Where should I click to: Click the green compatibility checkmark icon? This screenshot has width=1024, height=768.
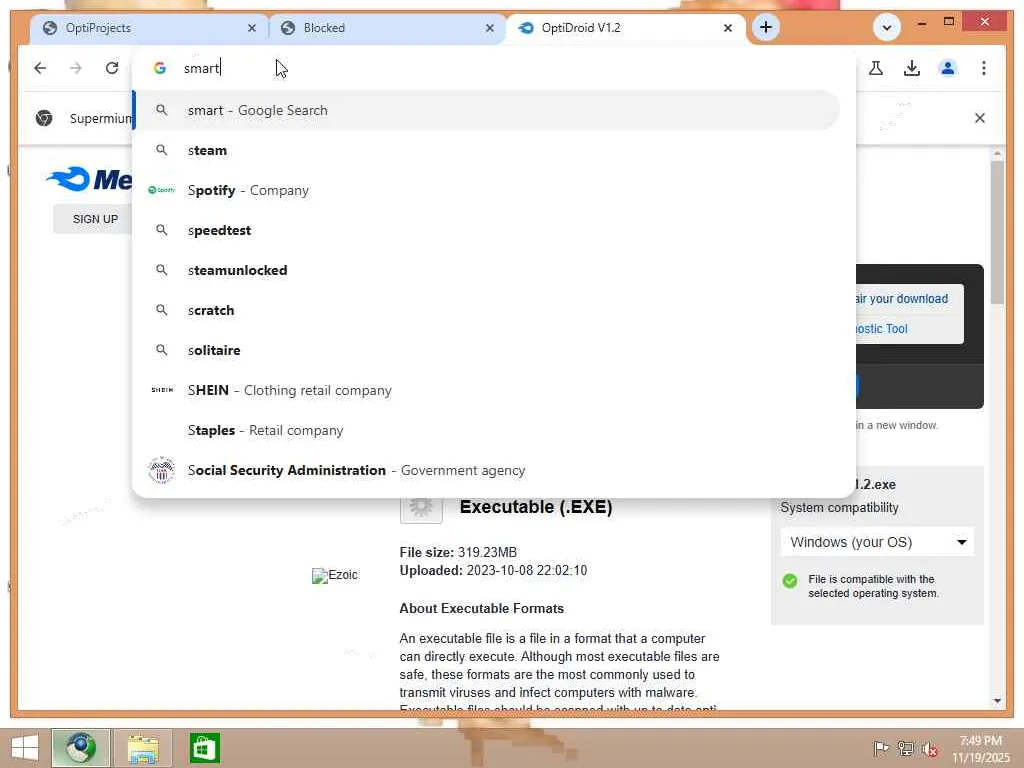(x=790, y=581)
